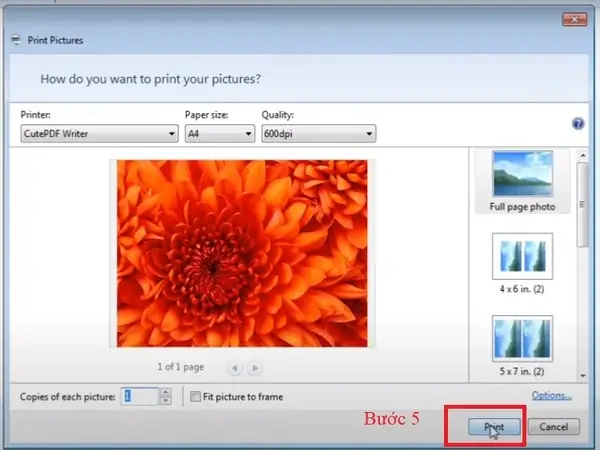Image resolution: width=600 pixels, height=450 pixels.
Task: Choose the 4 x 6 in. (2) layout
Action: point(522,264)
